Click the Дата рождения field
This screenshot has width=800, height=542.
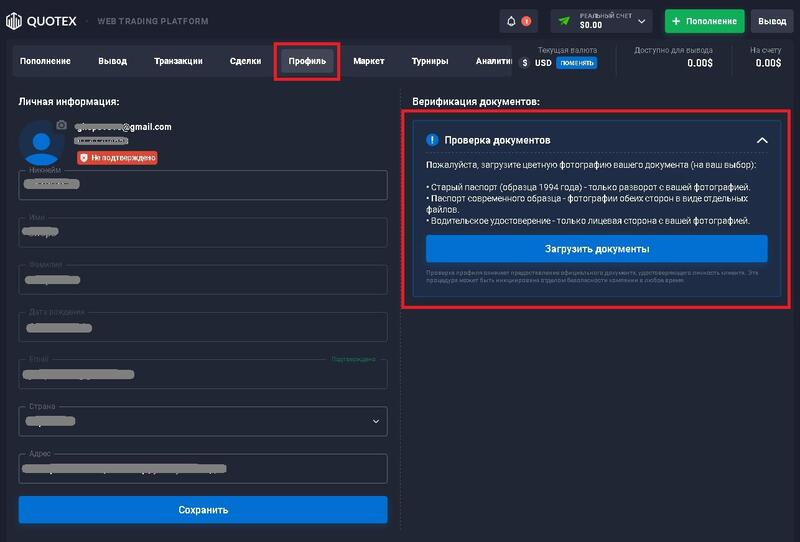203,327
